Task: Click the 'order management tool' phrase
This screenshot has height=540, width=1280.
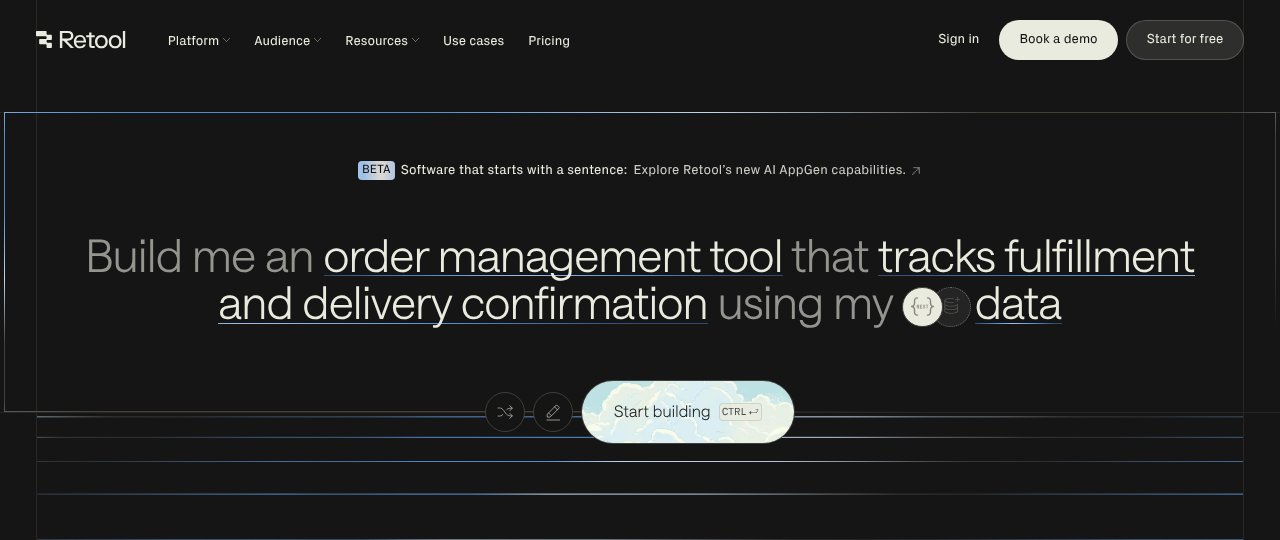Action: (553, 257)
